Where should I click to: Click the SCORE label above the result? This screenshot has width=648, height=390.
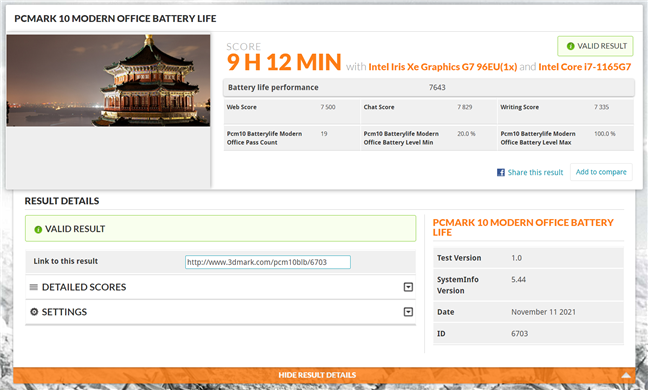[x=244, y=46]
